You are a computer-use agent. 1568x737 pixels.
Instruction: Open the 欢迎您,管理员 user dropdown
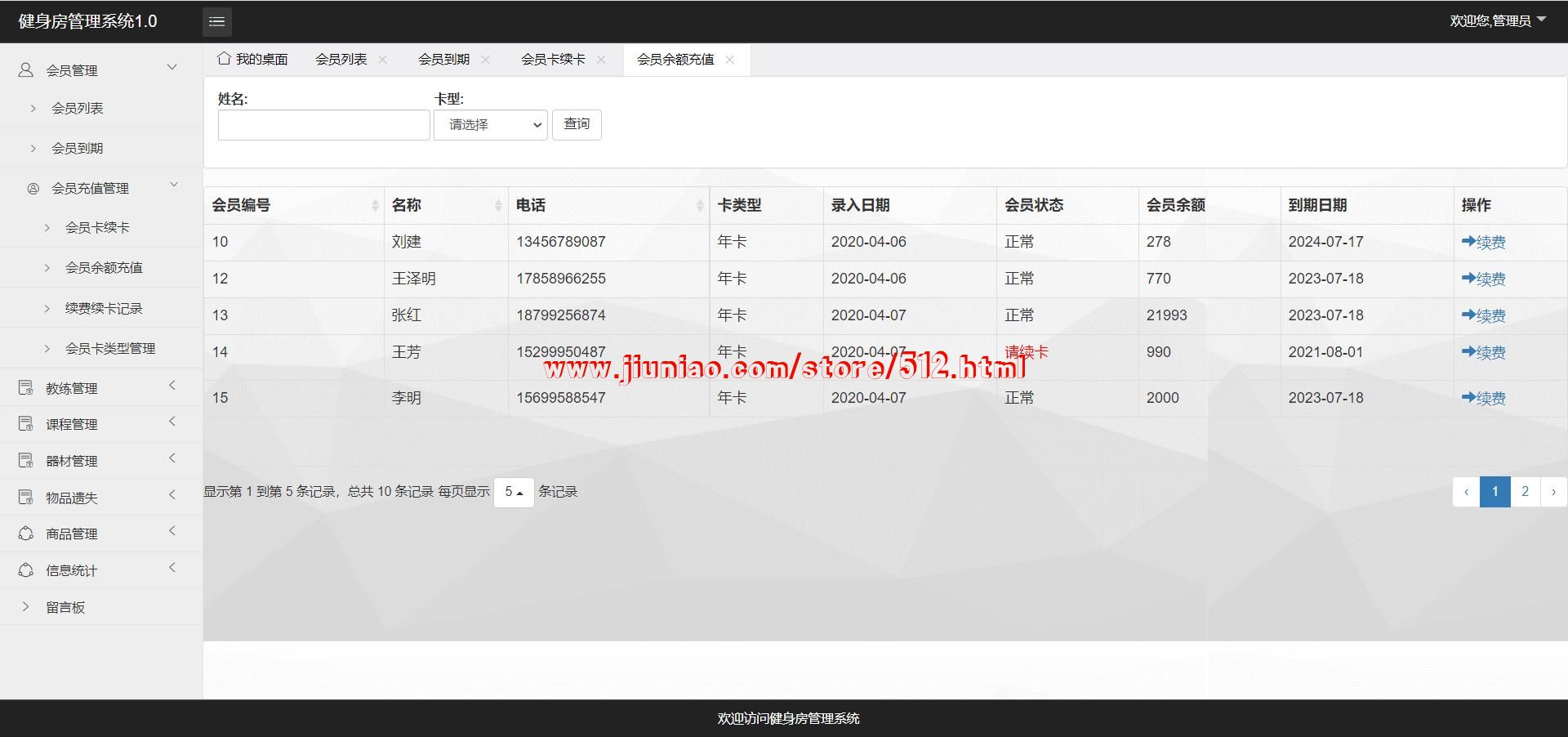pos(1497,21)
